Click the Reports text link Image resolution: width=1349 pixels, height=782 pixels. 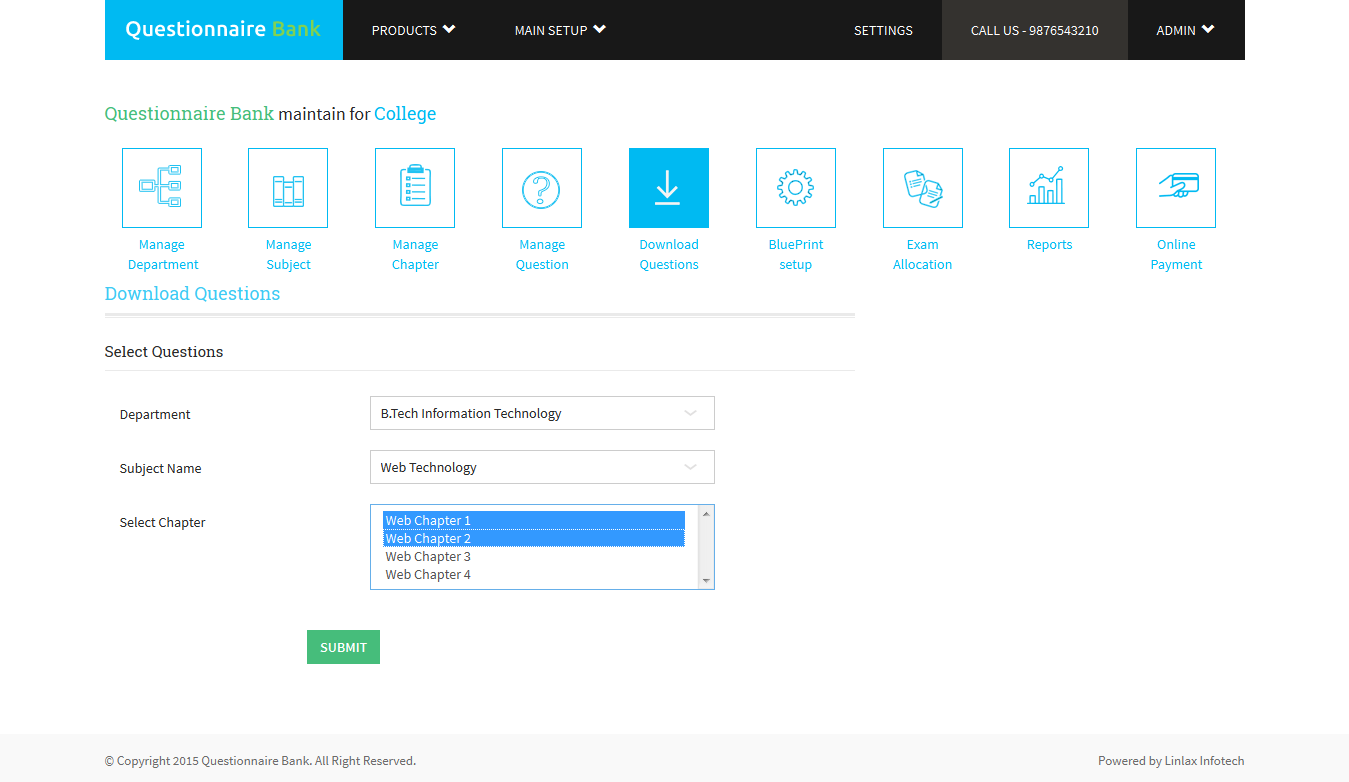(1049, 245)
